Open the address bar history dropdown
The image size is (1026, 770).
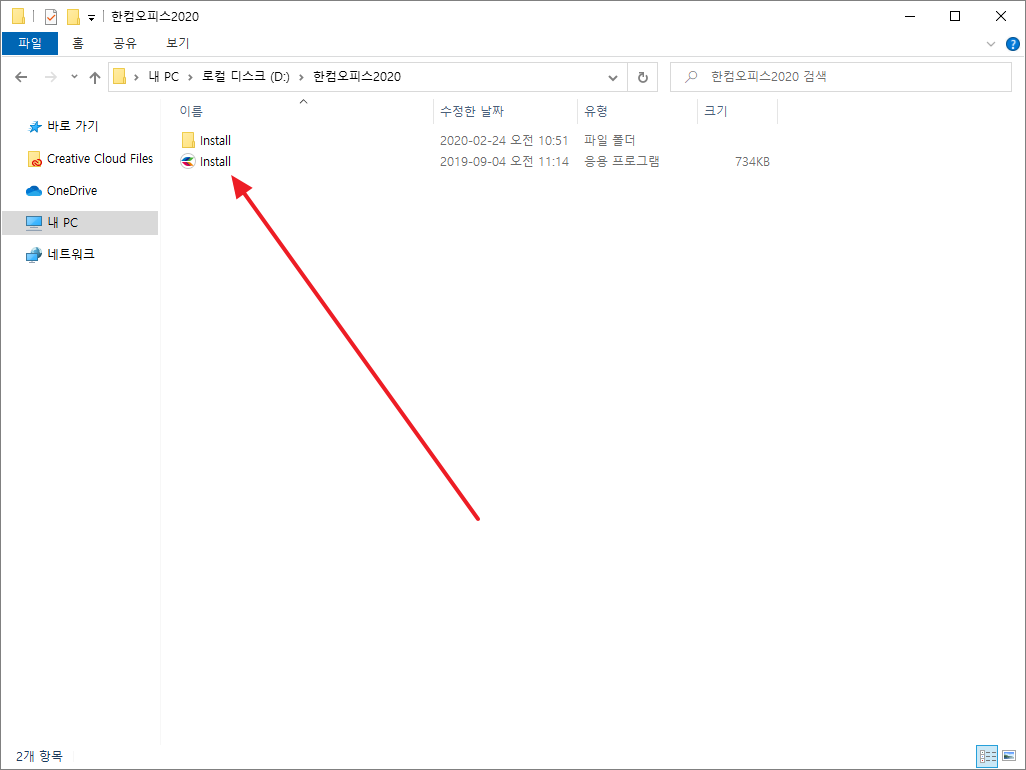[x=614, y=77]
